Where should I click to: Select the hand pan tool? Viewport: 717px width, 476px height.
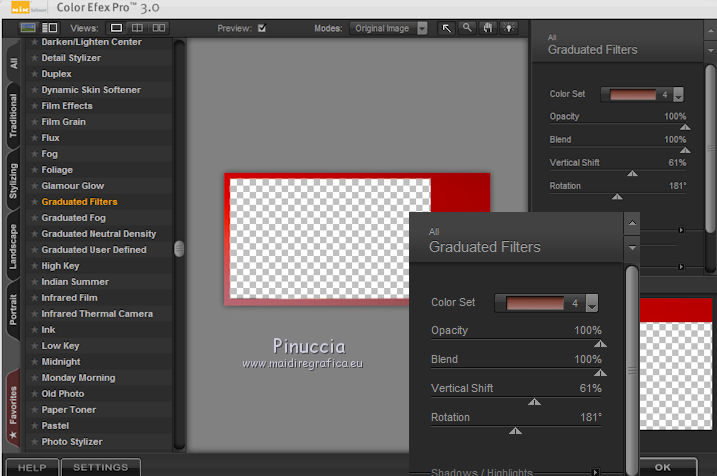pos(488,28)
